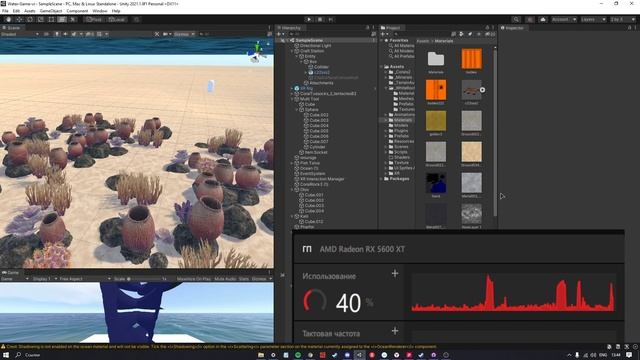Toggle scene lighting in Scene view toolbar
The height and width of the screenshot is (360, 640).
pos(57,34)
